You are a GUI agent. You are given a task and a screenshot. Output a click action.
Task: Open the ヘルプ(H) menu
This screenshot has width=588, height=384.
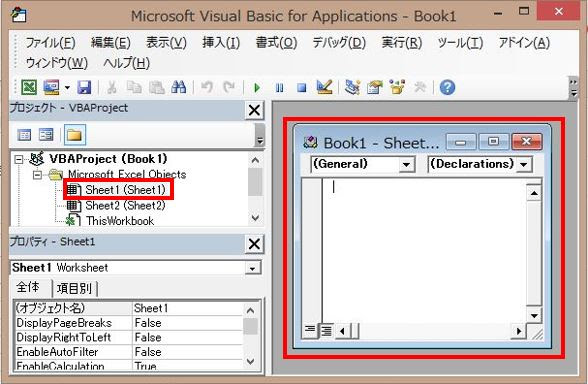coord(126,63)
